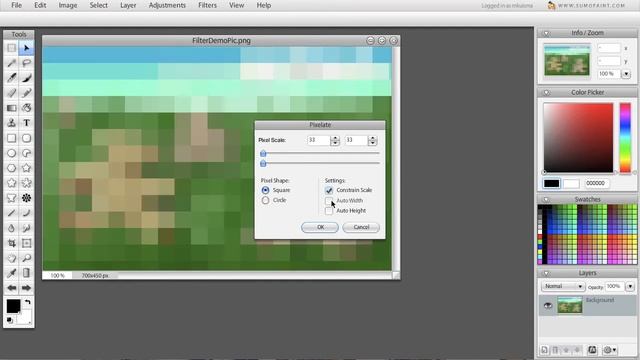Choose the Clone Stamp tool

11,123
